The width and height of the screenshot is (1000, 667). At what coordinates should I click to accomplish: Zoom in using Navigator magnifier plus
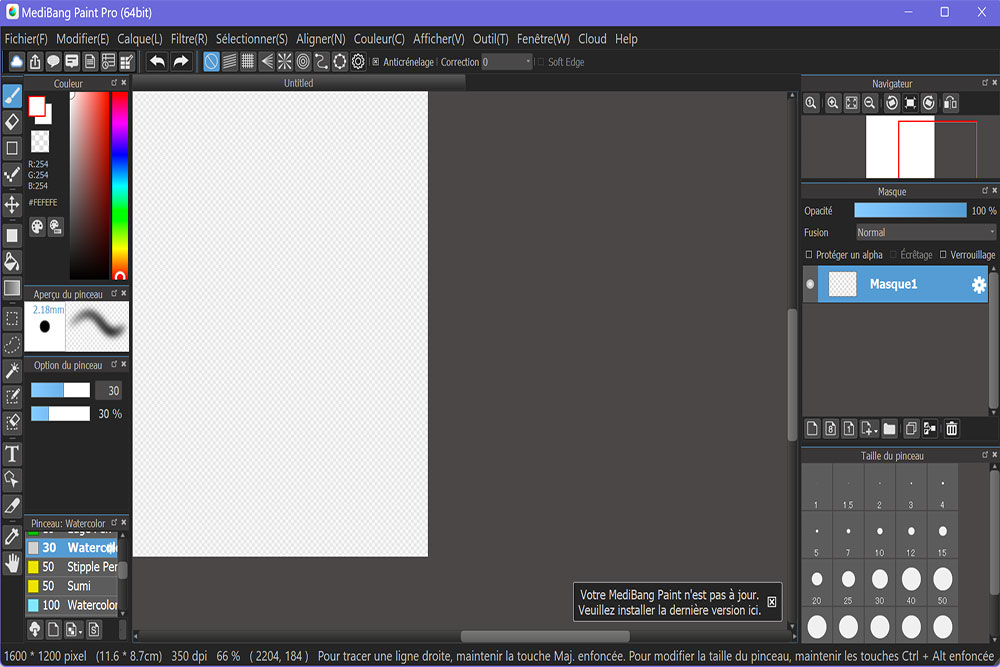point(832,103)
